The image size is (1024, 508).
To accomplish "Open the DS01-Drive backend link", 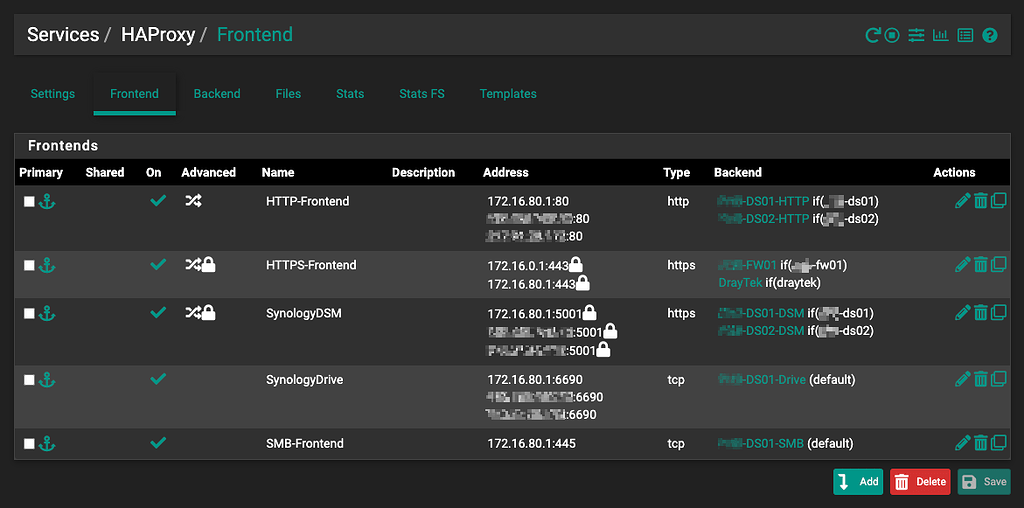I will point(762,379).
